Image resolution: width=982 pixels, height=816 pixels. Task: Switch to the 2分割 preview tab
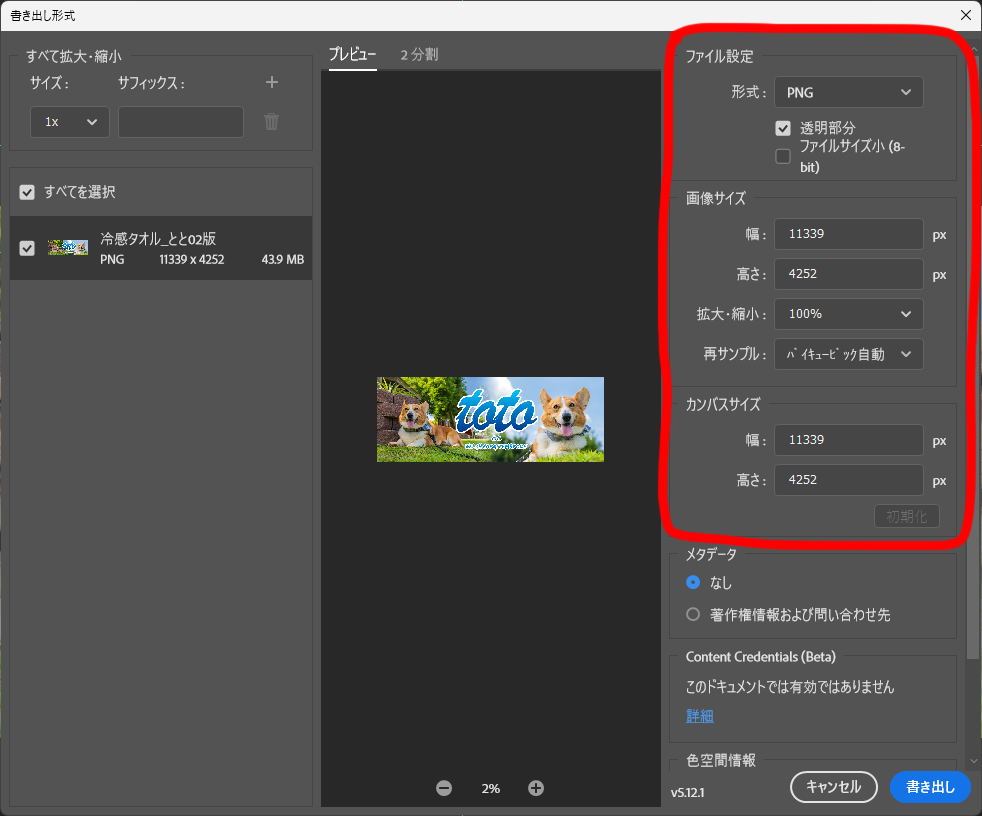coord(419,54)
